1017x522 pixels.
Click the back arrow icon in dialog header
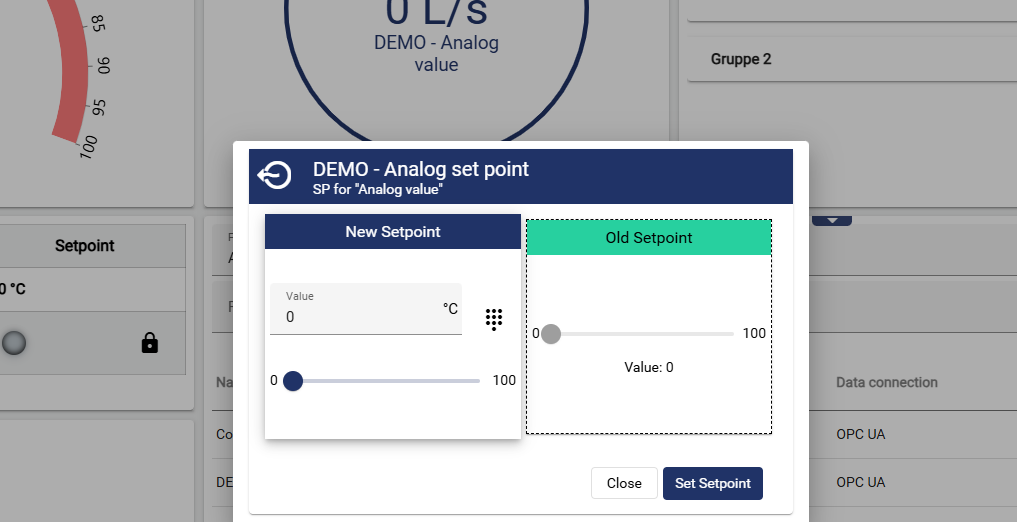274,176
